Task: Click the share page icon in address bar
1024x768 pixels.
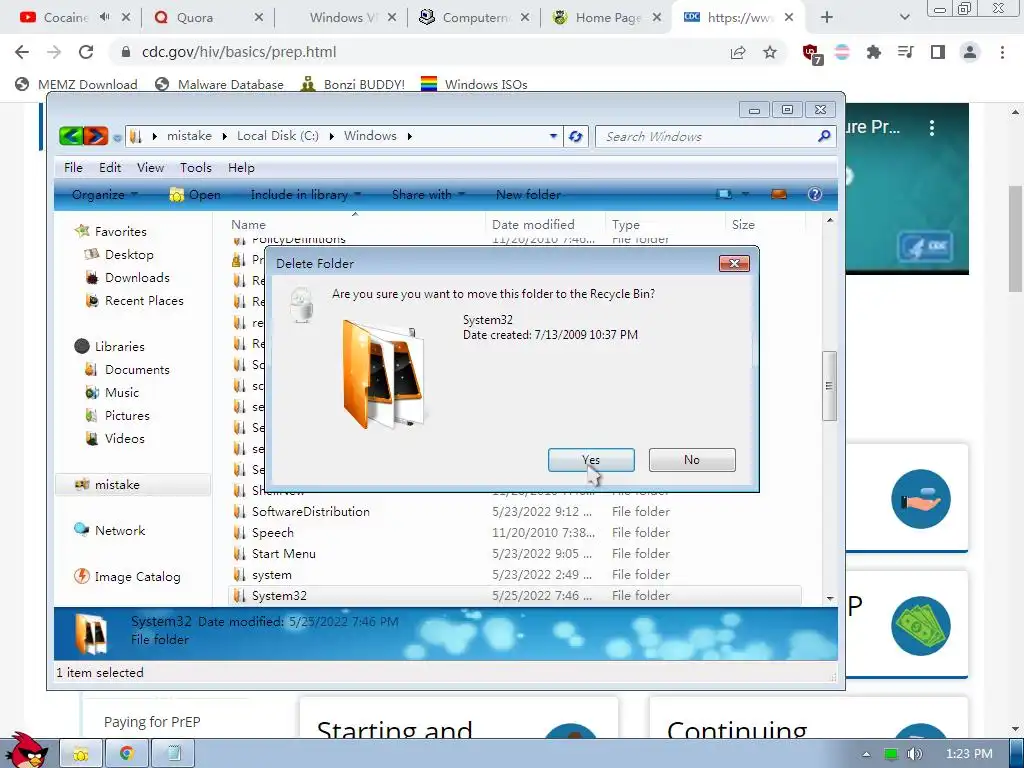Action: (x=738, y=52)
